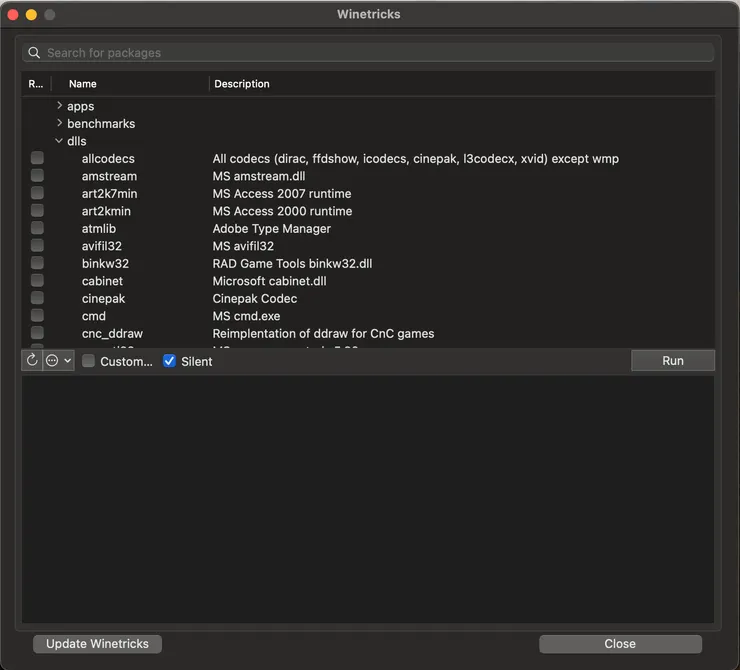Check the allcodecs checkbox
Screen dimensions: 740x670
click(x=37, y=158)
